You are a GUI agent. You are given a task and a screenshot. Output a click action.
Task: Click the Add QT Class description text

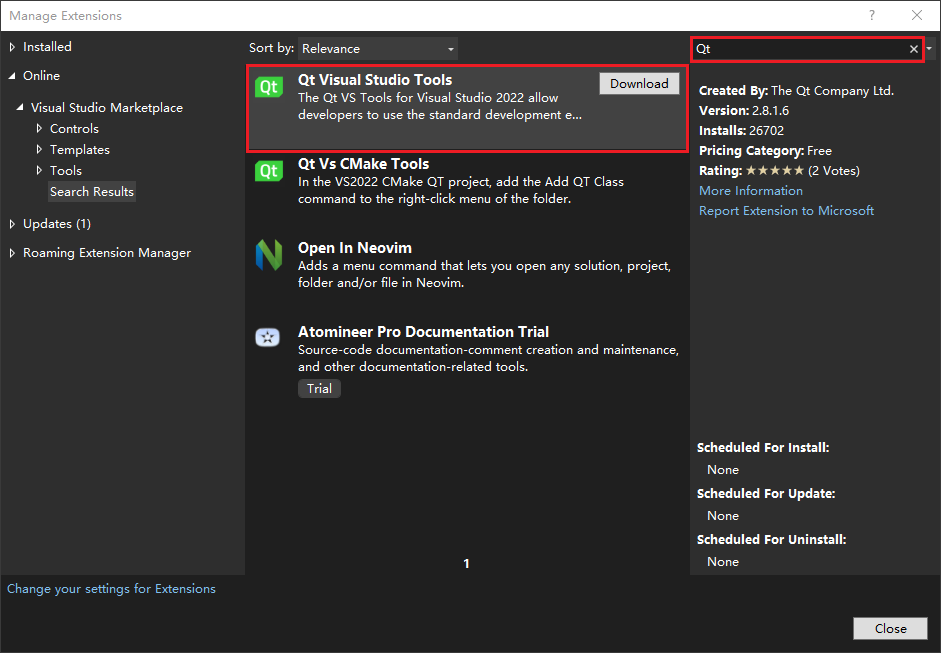point(461,190)
